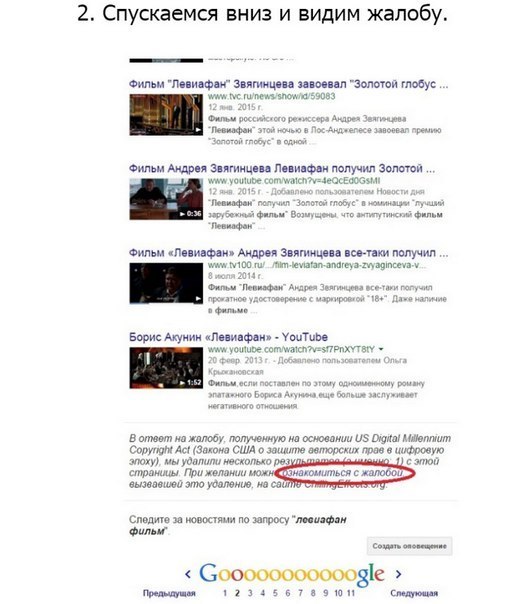Go to 'Следующая' results page
This screenshot has width=517, height=604.
click(414, 593)
